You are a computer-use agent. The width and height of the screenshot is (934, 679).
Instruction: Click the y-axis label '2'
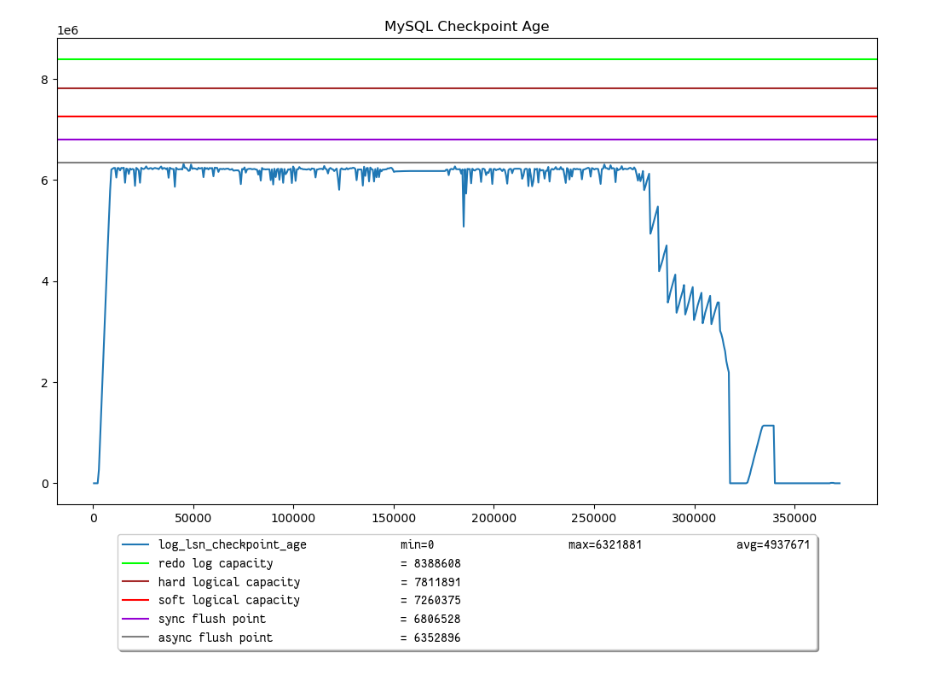pos(45,382)
